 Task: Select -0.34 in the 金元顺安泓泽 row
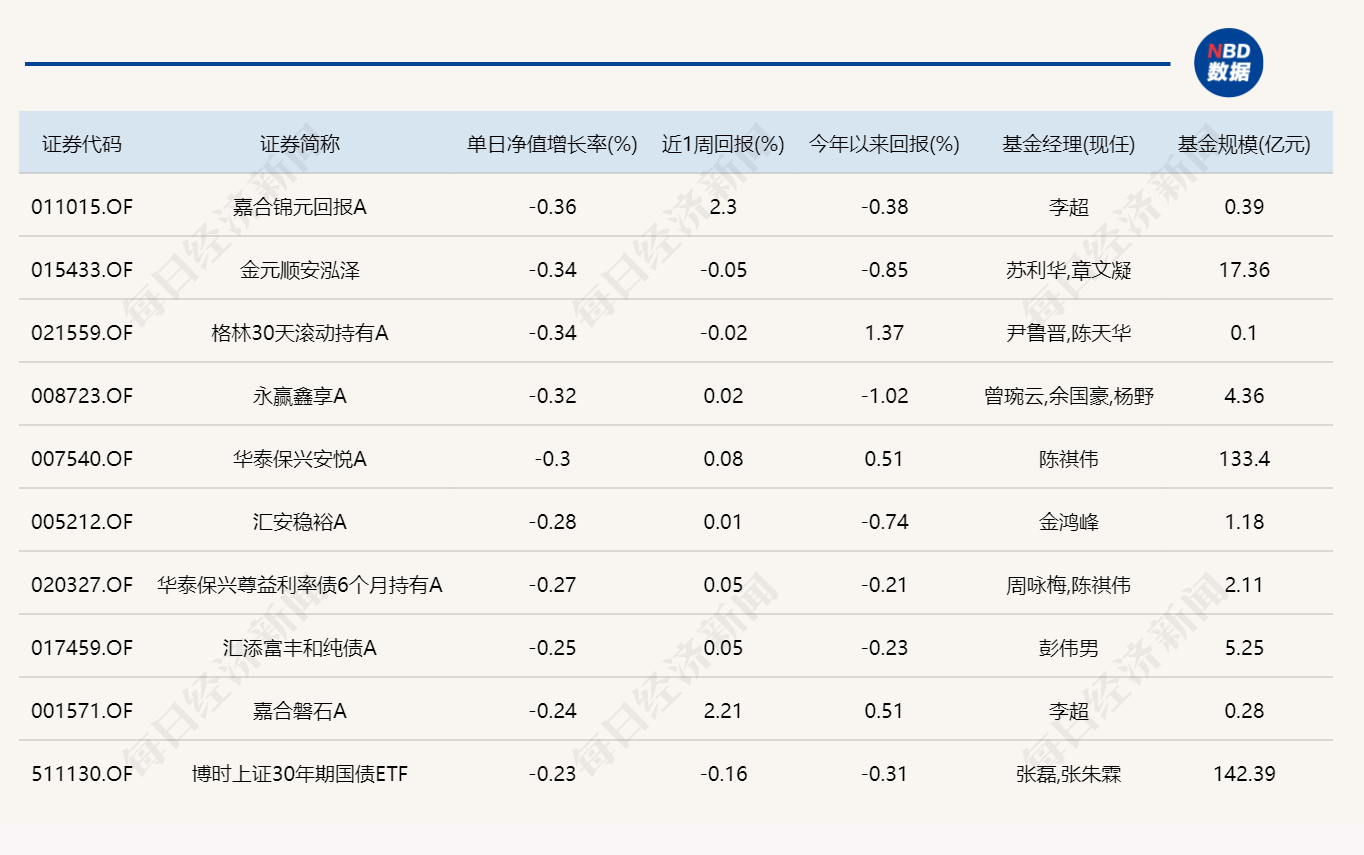pyautogui.click(x=553, y=270)
